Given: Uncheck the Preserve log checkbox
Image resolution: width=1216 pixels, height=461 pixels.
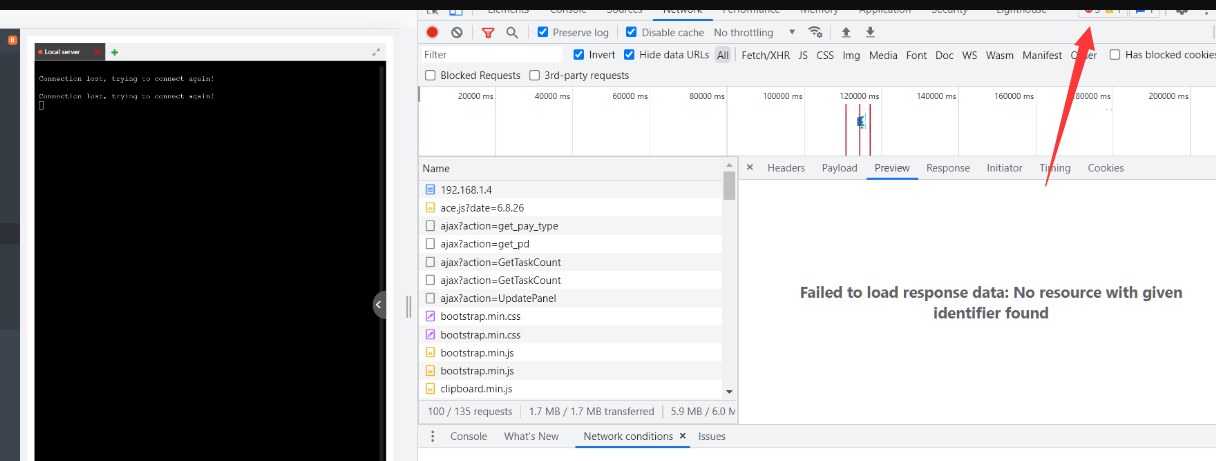Looking at the screenshot, I should [543, 32].
